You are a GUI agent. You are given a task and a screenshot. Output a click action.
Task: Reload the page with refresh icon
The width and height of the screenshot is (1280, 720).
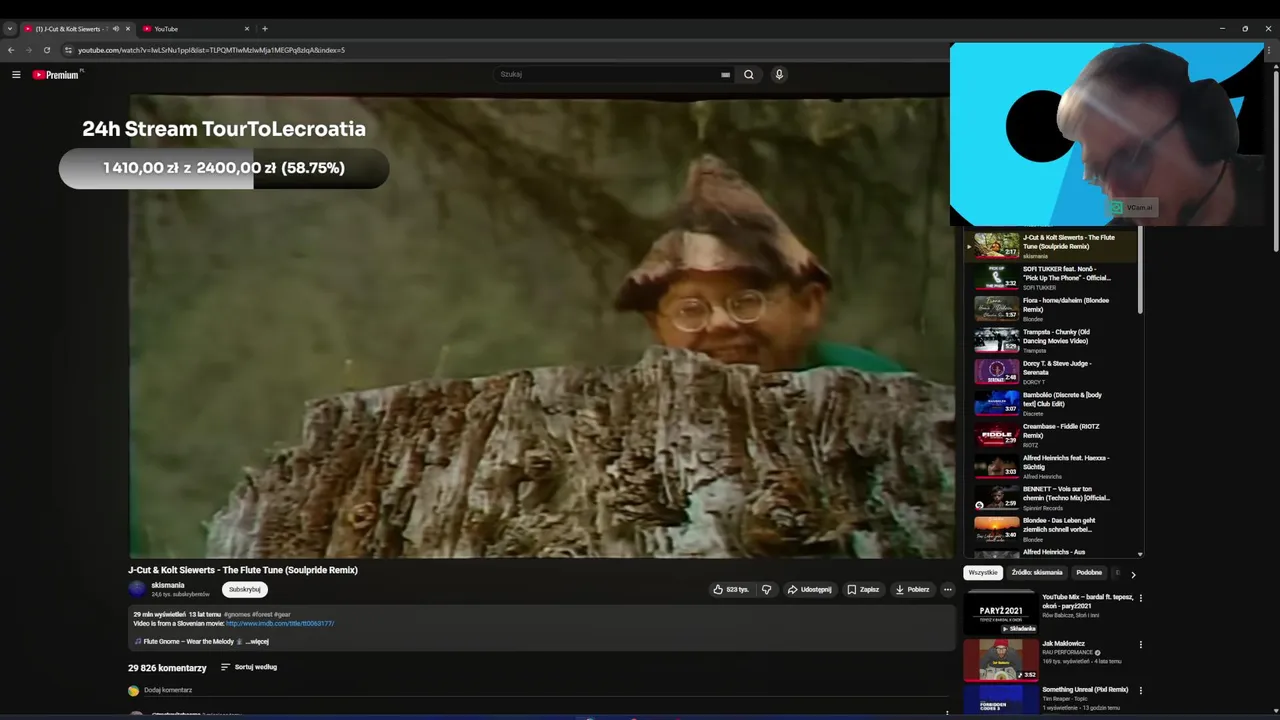(x=46, y=50)
